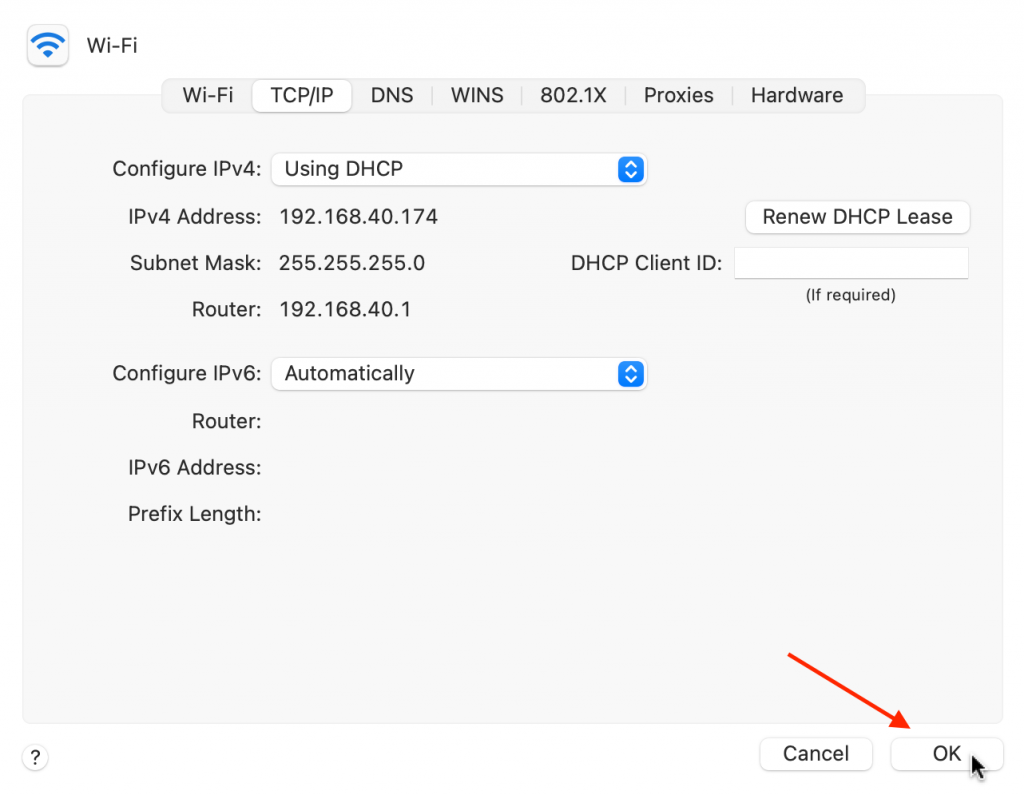Switch to the DNS tab
Viewport: 1024px width, 795px height.
[392, 95]
